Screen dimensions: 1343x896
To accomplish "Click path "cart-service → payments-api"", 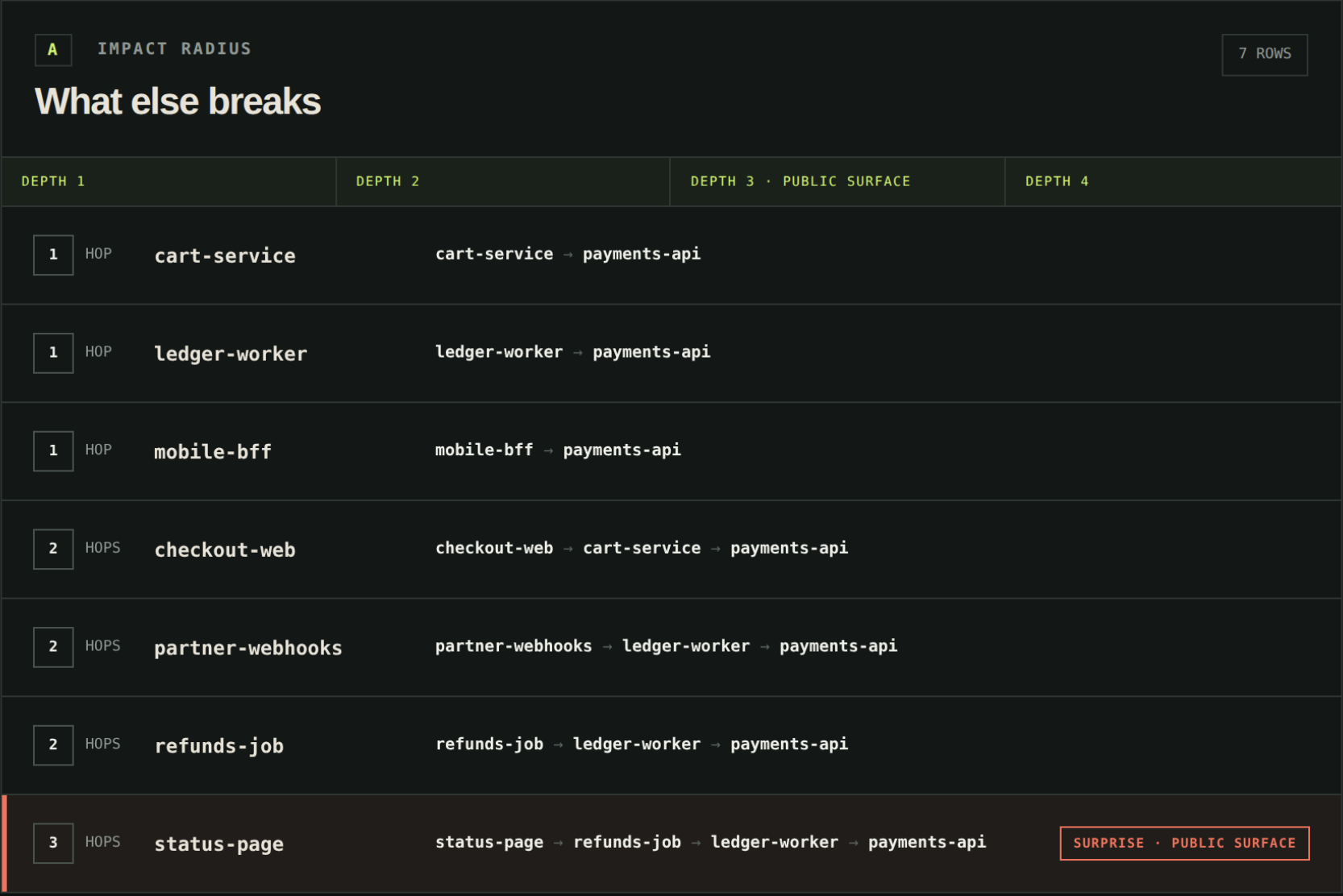I will point(568,254).
